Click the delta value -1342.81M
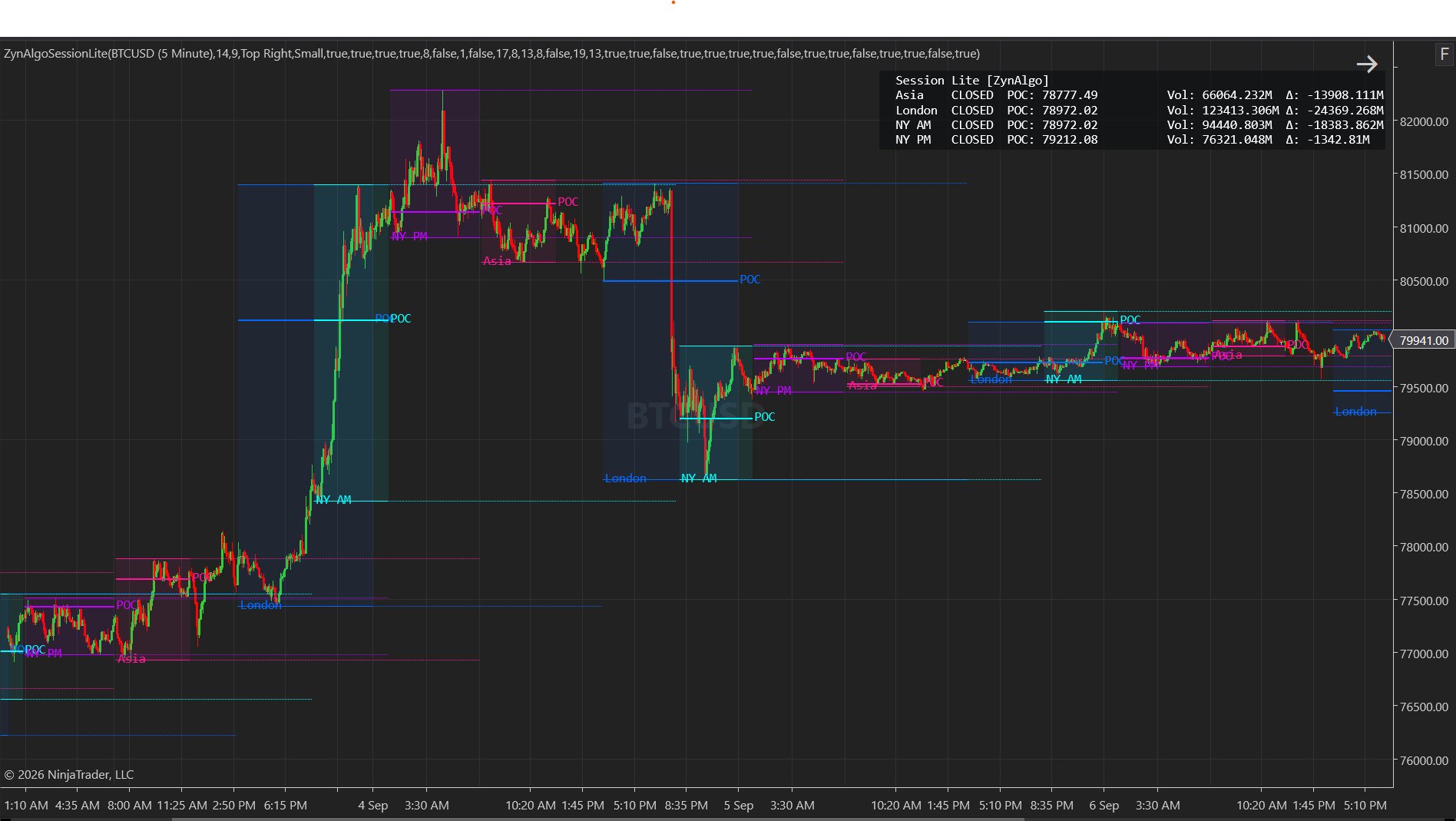This screenshot has height=821, width=1456. click(1339, 140)
